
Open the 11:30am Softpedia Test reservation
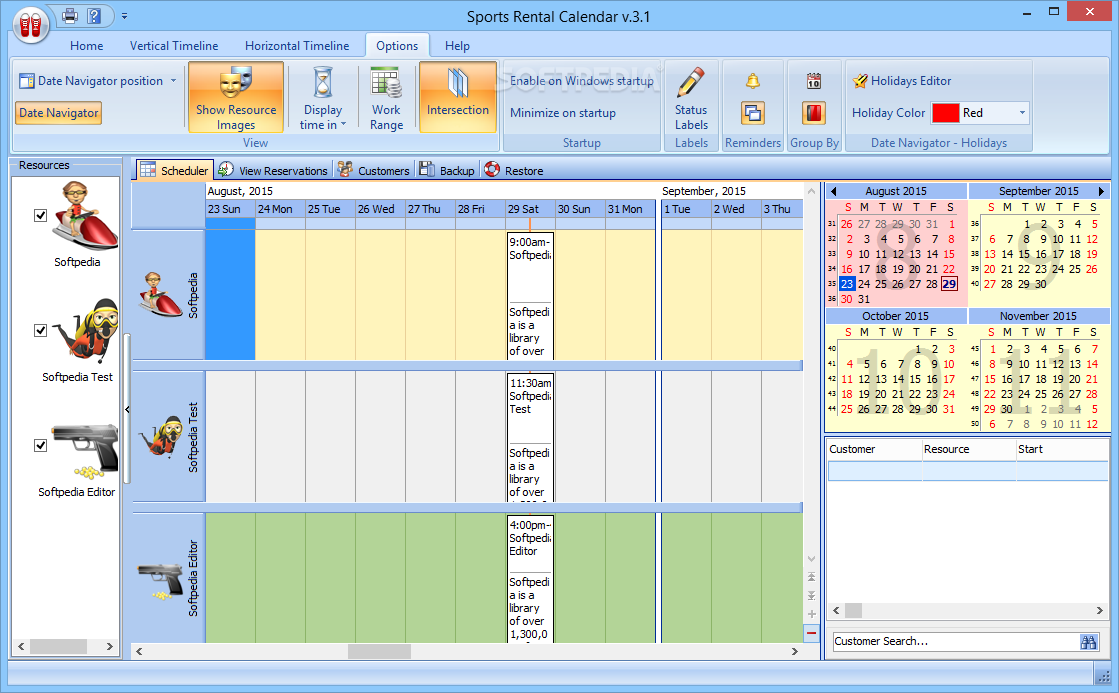pyautogui.click(x=530, y=437)
